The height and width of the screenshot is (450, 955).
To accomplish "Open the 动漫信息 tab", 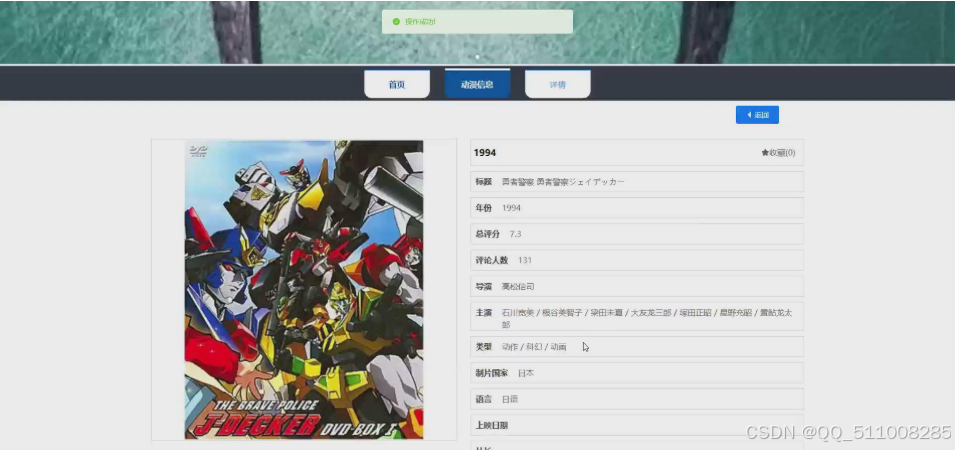I will 477,84.
